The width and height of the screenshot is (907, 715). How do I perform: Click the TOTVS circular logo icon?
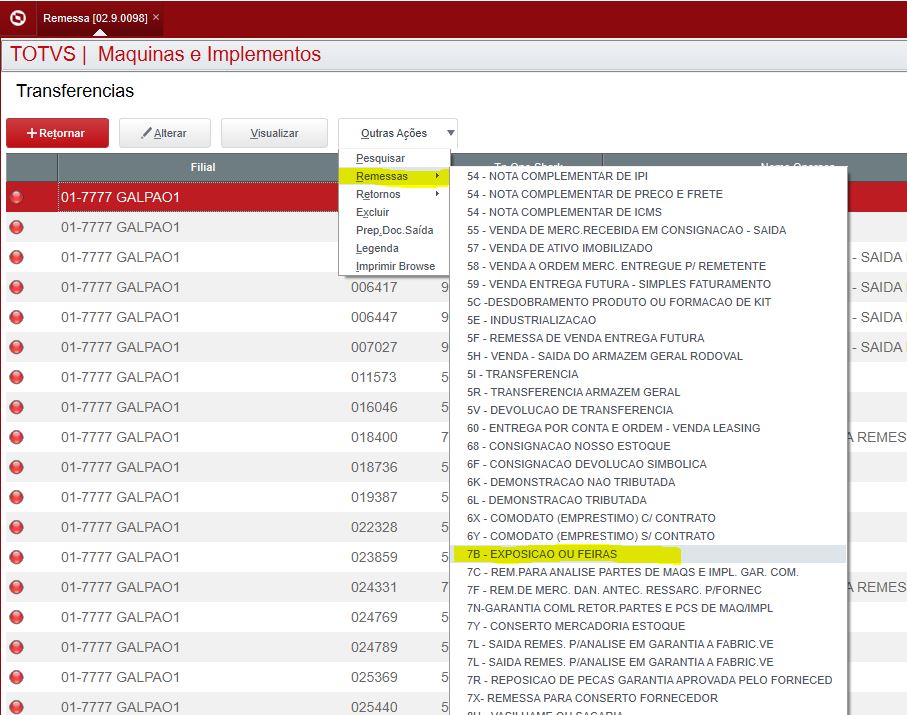[18, 18]
